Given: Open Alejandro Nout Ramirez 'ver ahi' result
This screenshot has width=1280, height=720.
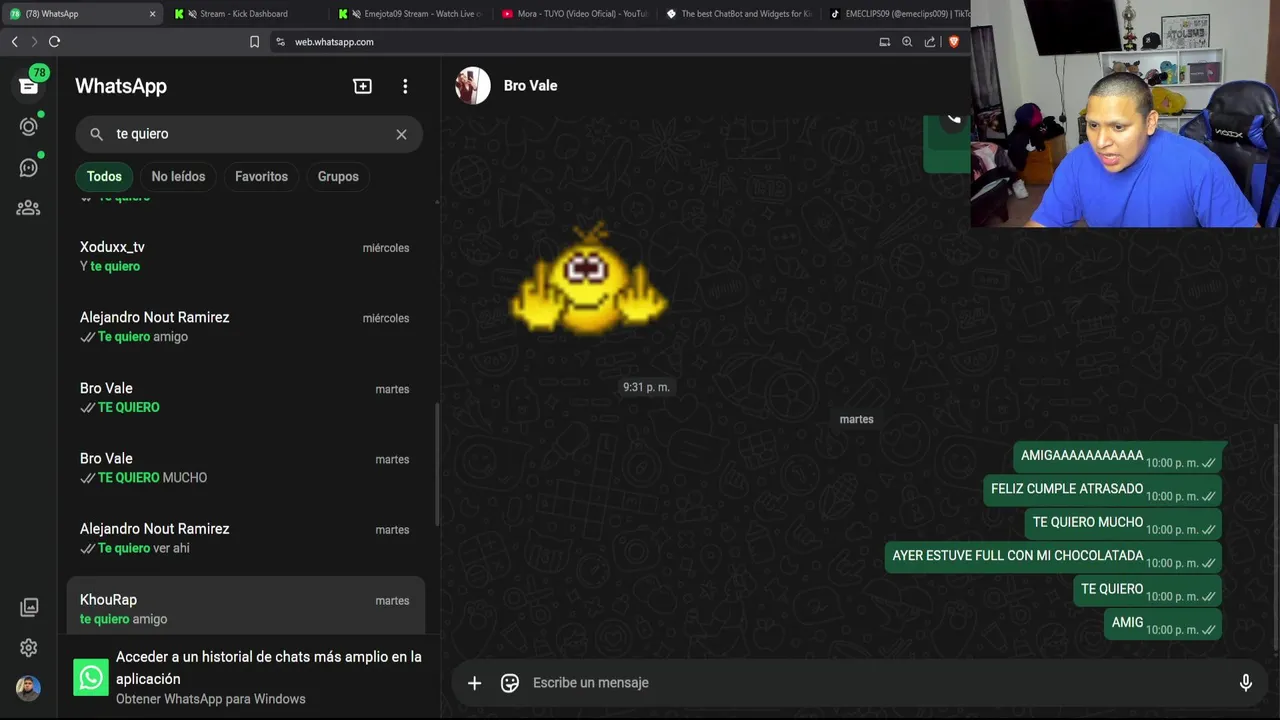Looking at the screenshot, I should point(246,539).
